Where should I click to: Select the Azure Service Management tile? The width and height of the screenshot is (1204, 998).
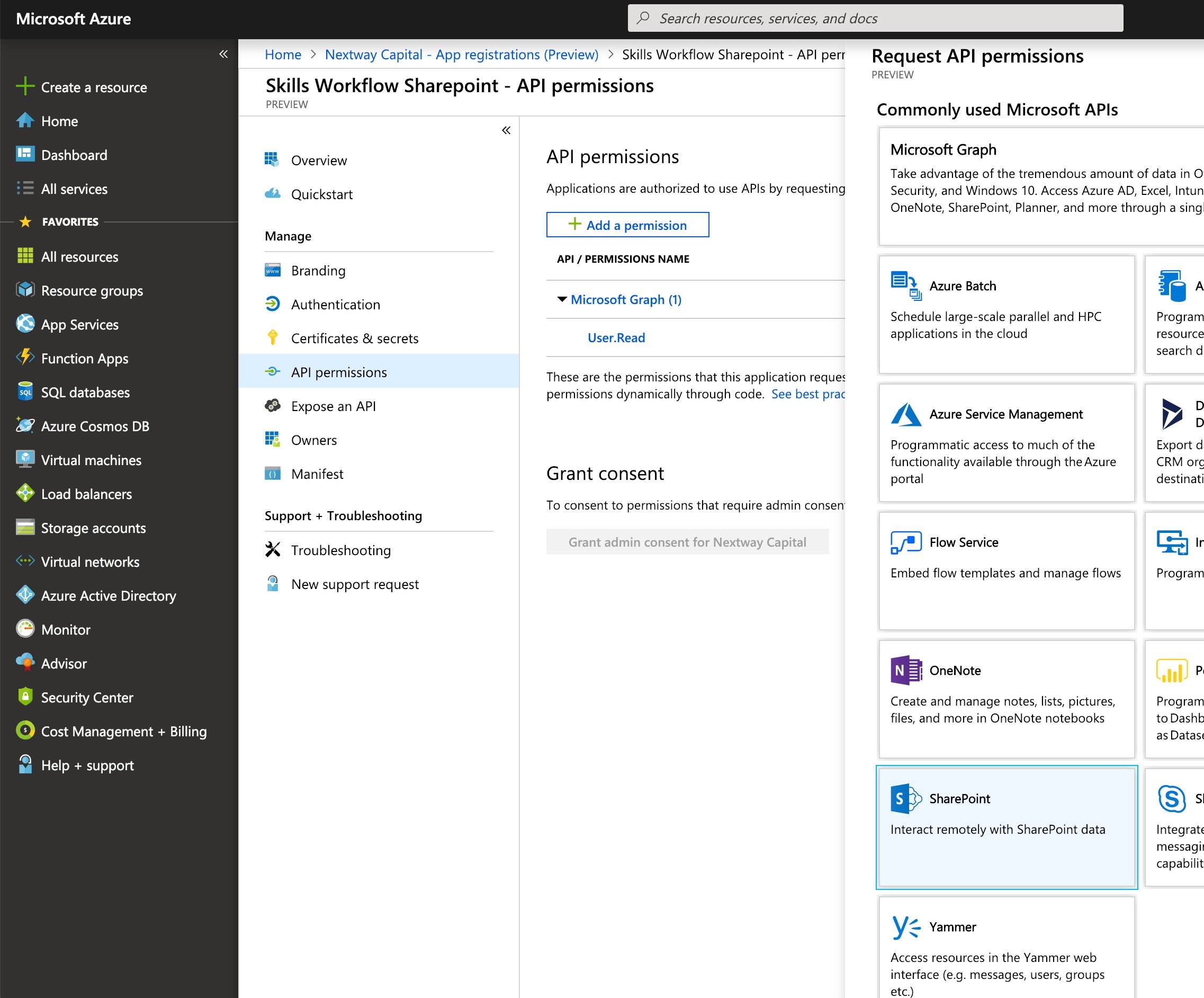pos(1006,442)
